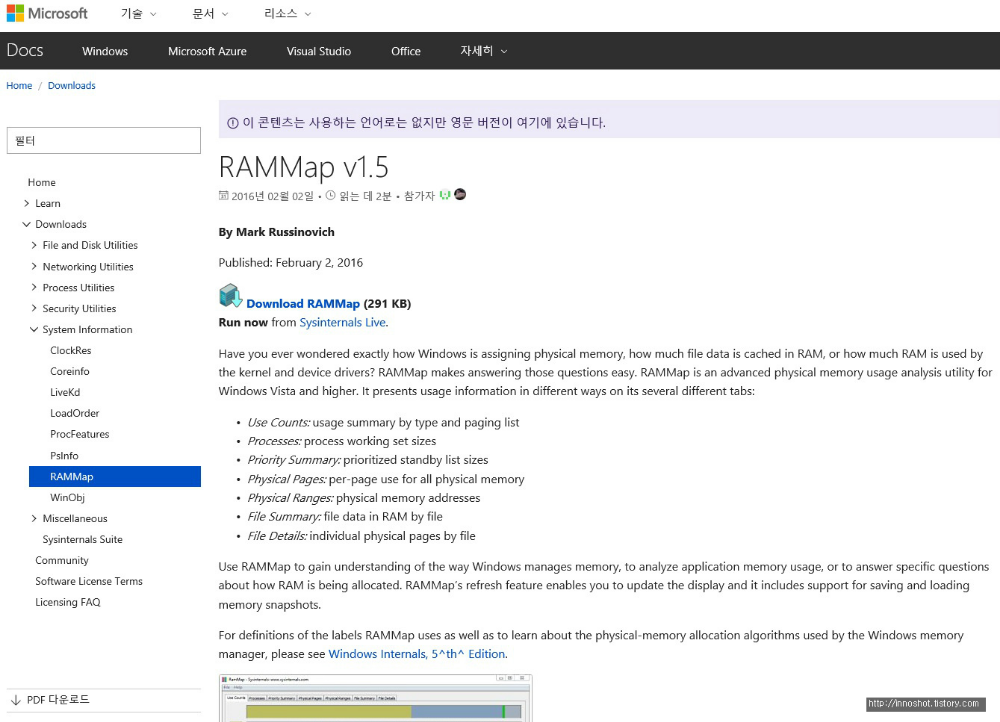Open Community in sidebar
1000x722 pixels.
62,560
